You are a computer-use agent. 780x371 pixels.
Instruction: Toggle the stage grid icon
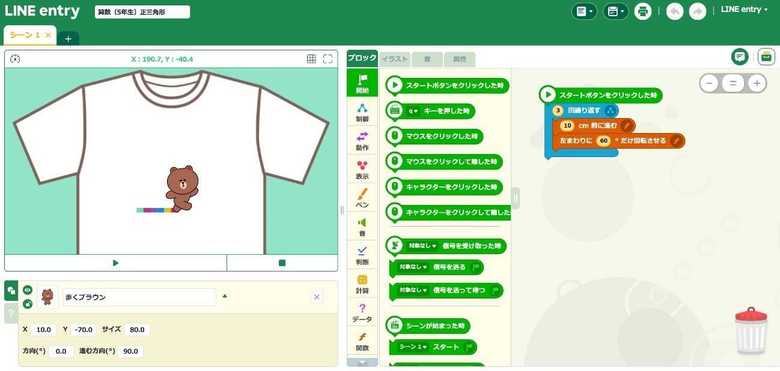(x=311, y=59)
